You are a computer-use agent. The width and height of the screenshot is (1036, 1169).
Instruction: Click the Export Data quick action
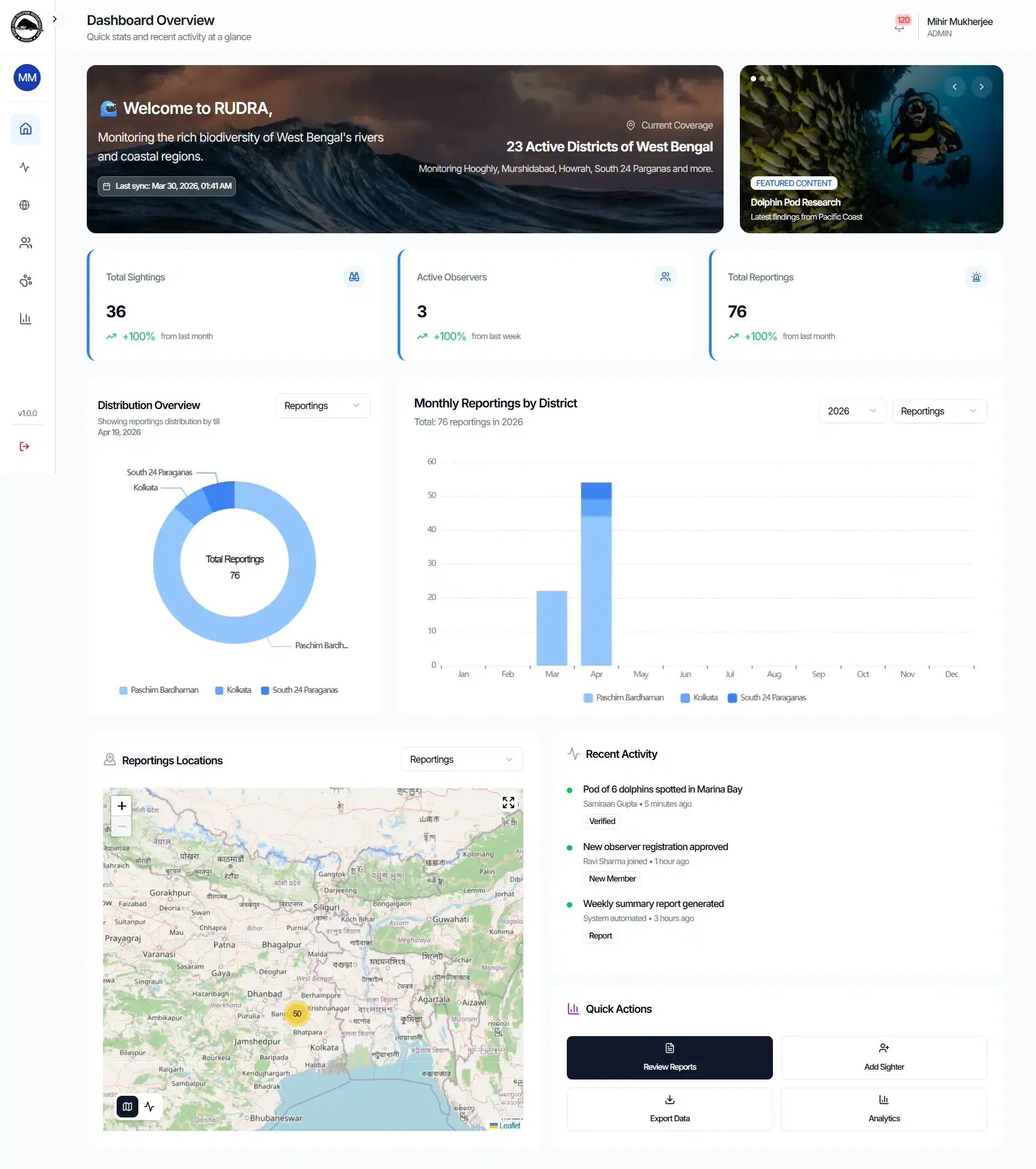coord(669,1109)
